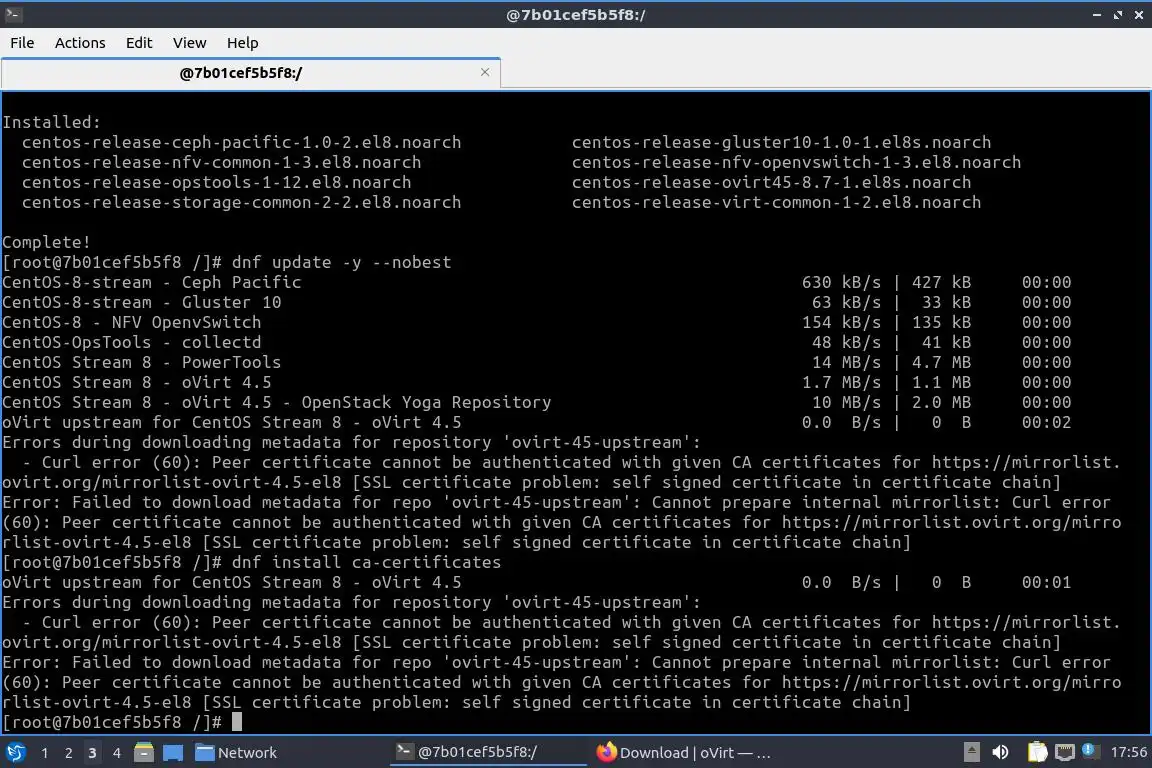Click the 'Installed:' heading in terminal
Image resolution: width=1152 pixels, height=768 pixels.
pos(51,122)
